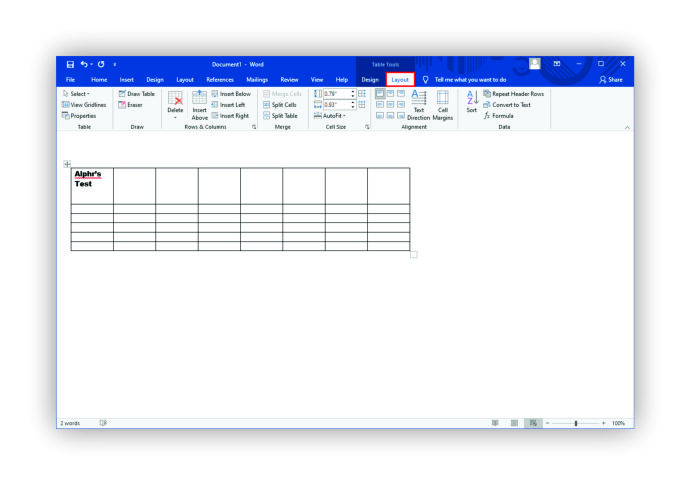This screenshot has width=690, height=485.
Task: Click Distribute Rows icon
Action: pyautogui.click(x=362, y=94)
